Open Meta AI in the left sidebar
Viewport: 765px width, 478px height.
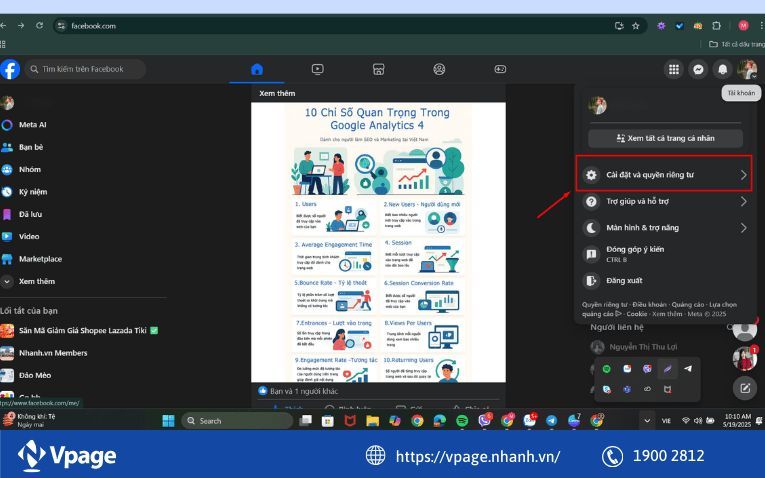pos(33,125)
